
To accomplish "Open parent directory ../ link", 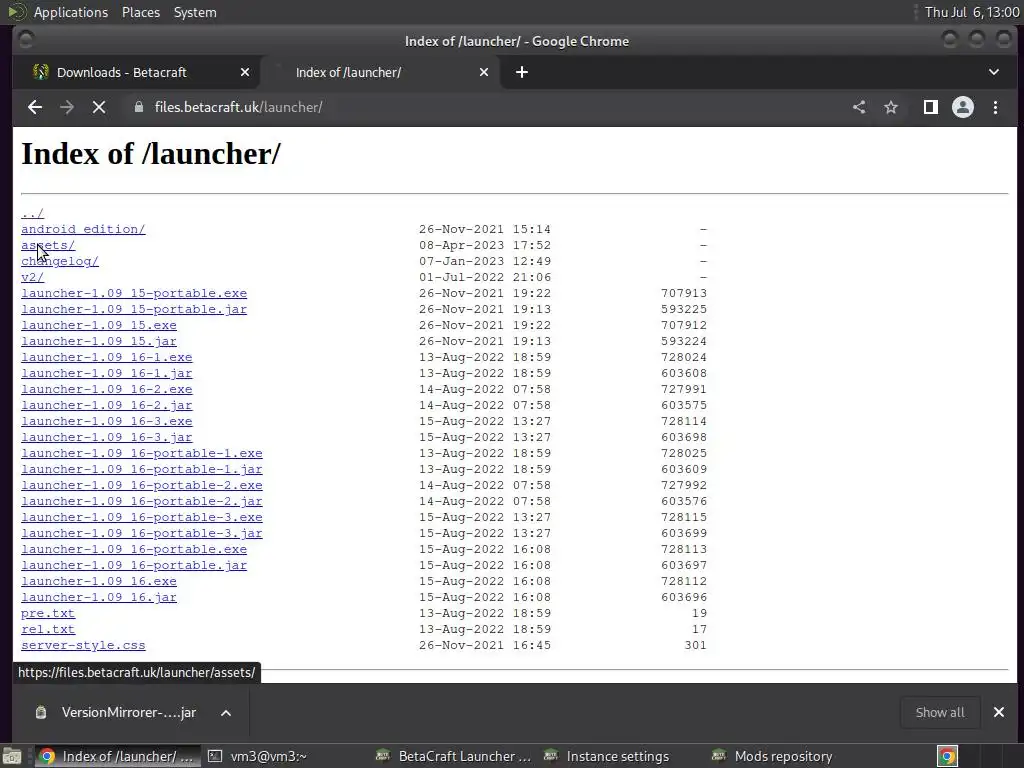I will [32, 214].
